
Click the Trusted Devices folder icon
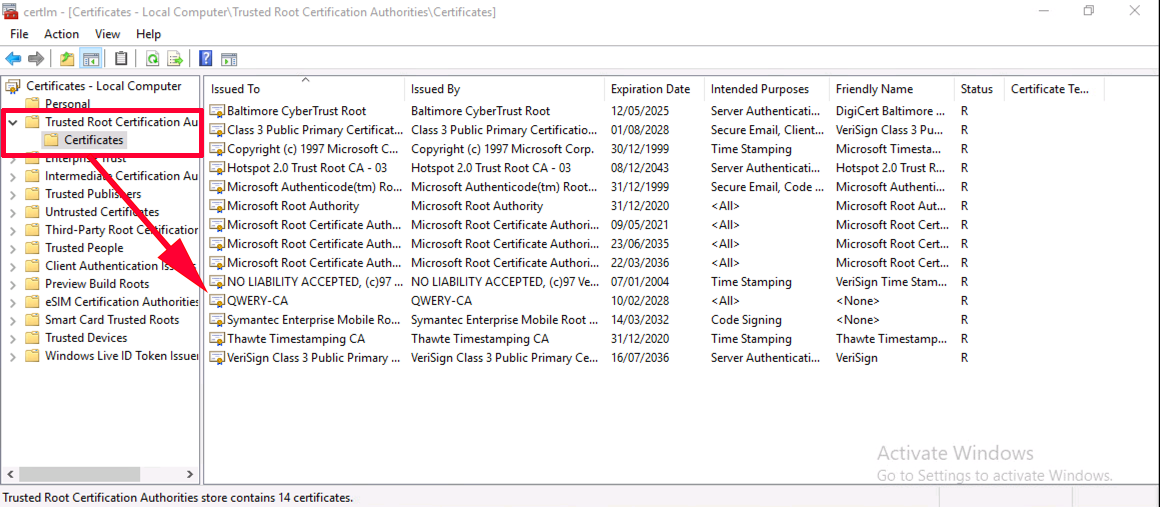tap(32, 338)
